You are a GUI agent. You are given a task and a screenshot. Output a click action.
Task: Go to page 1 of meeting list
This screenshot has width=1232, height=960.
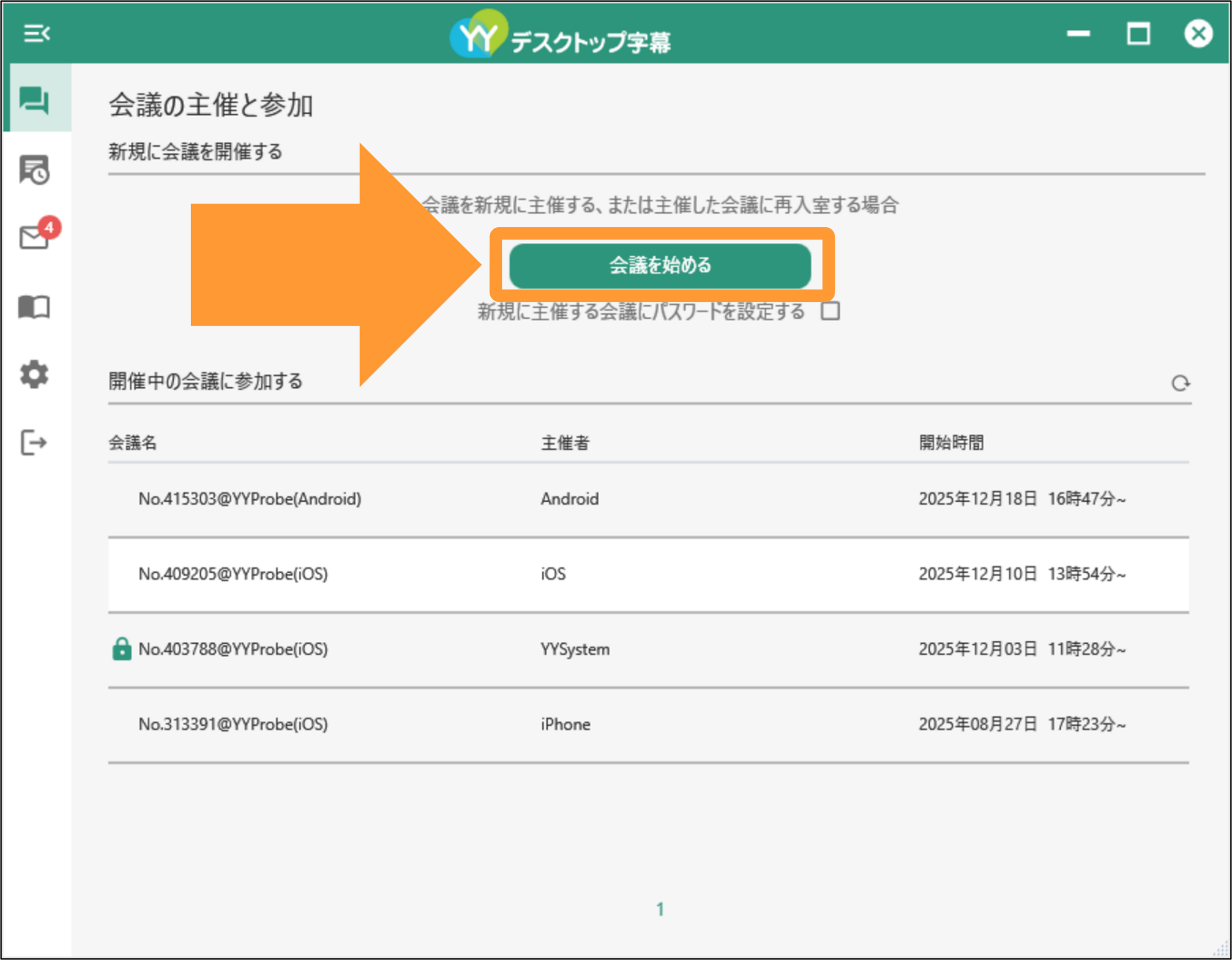(x=660, y=909)
